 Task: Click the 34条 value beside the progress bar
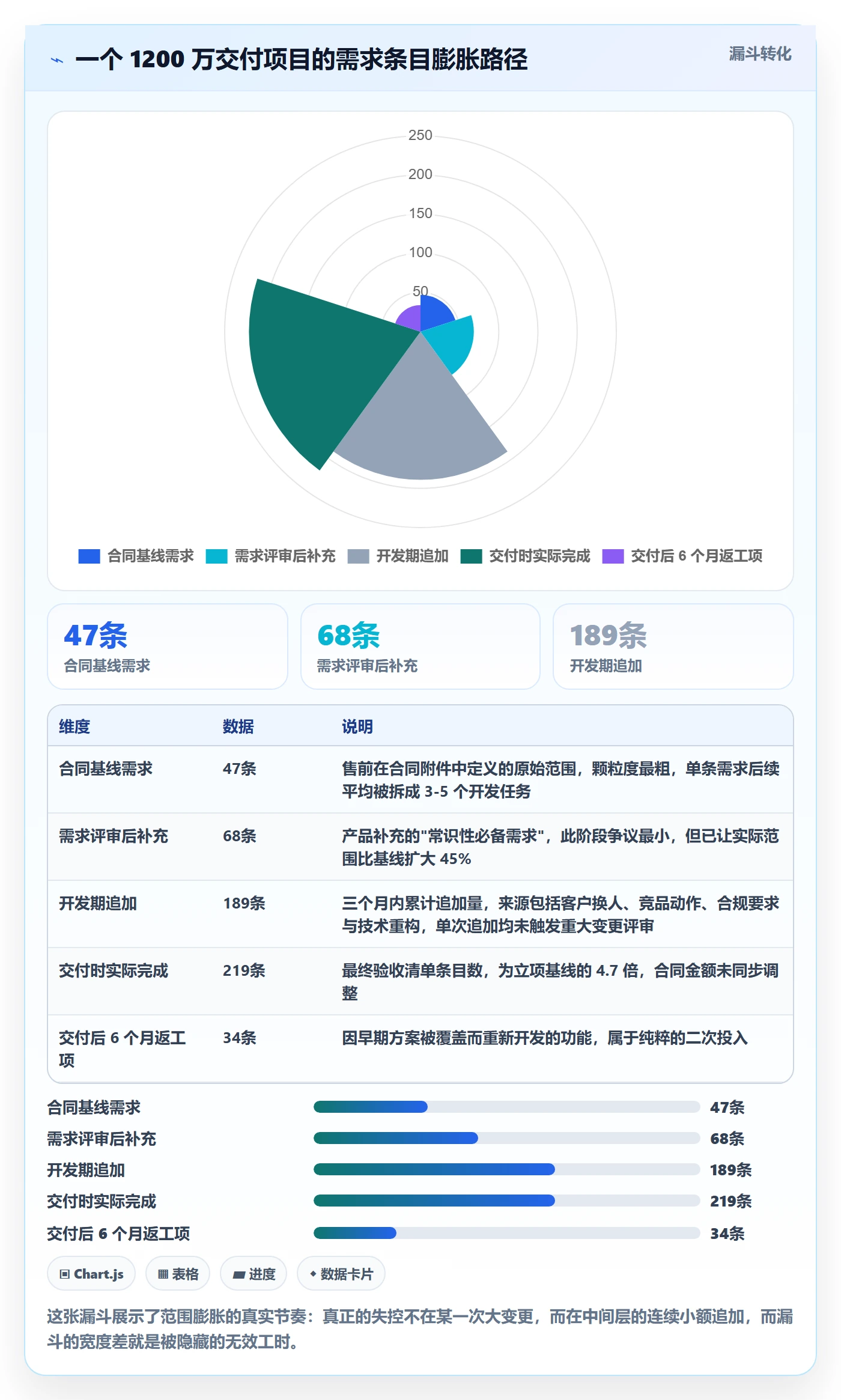click(x=727, y=1234)
